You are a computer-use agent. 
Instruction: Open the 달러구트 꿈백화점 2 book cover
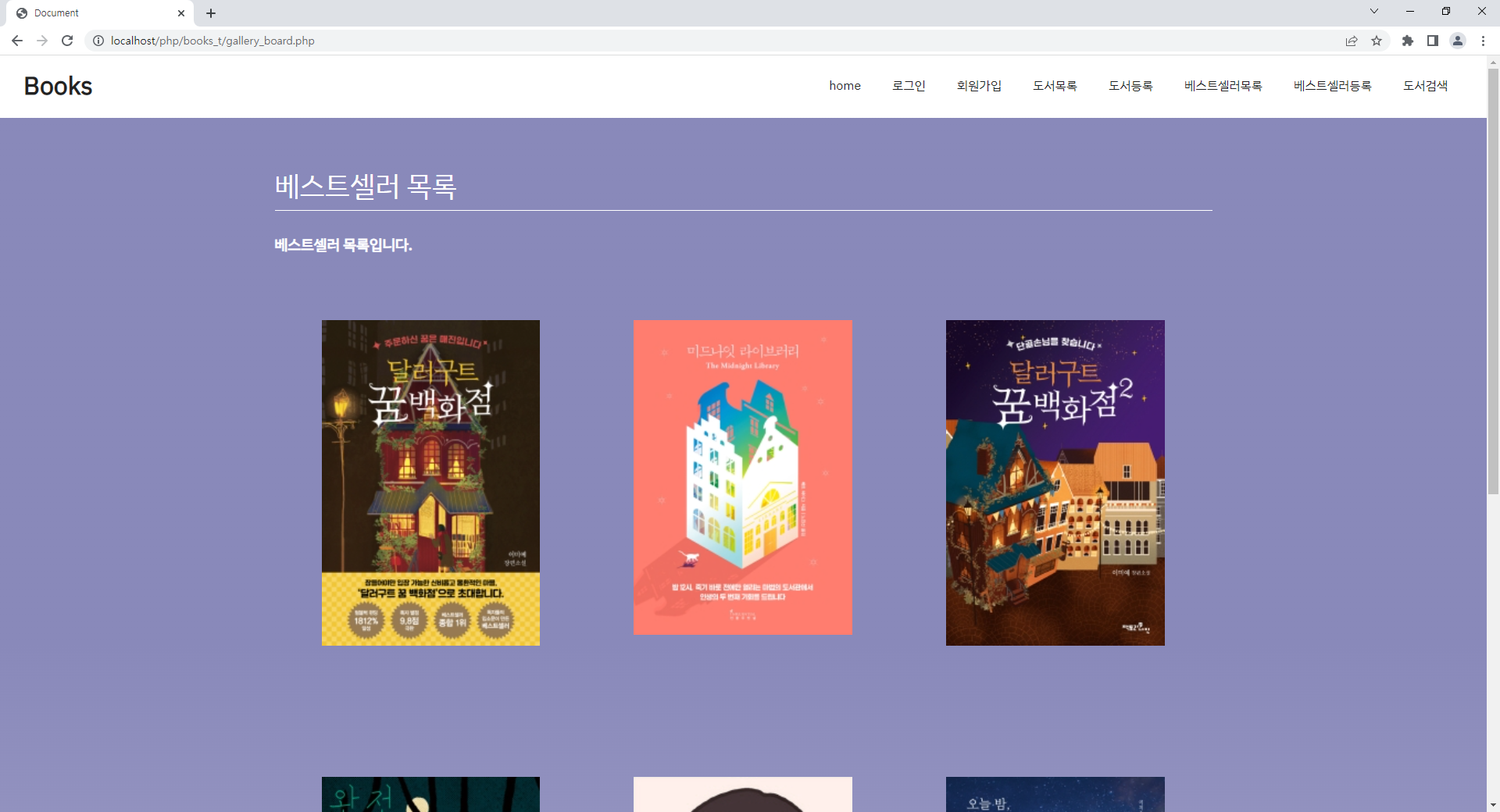[1055, 483]
